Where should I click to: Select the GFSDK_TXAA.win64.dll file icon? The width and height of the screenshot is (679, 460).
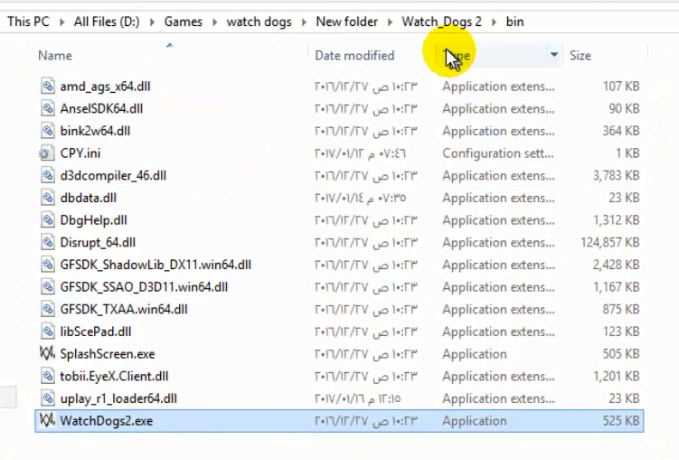click(48, 309)
